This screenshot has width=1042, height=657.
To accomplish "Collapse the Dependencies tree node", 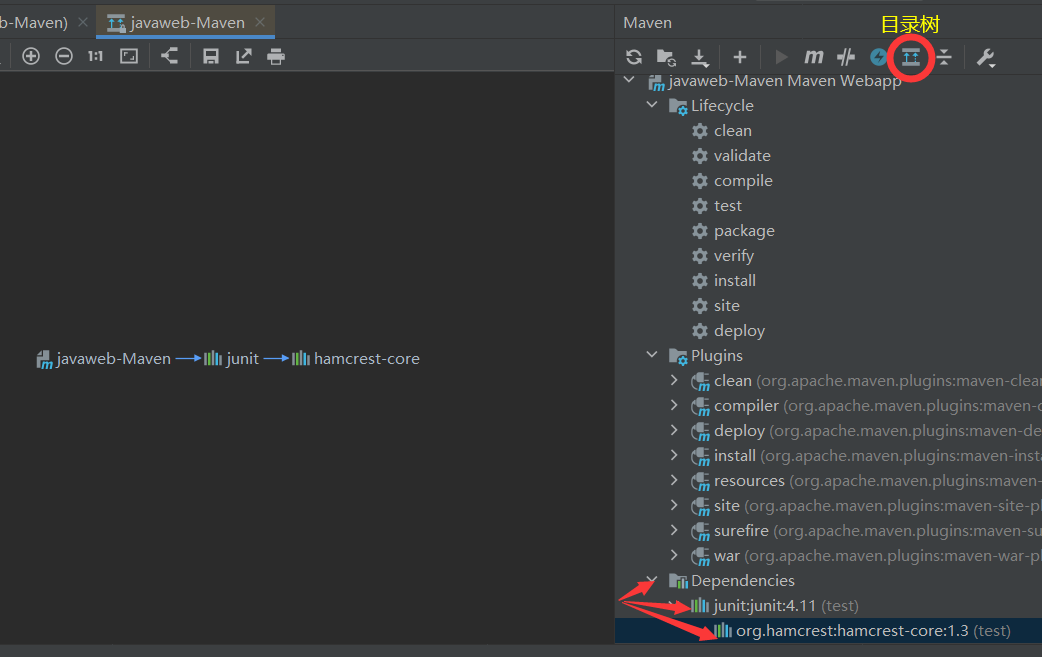I will click(653, 581).
